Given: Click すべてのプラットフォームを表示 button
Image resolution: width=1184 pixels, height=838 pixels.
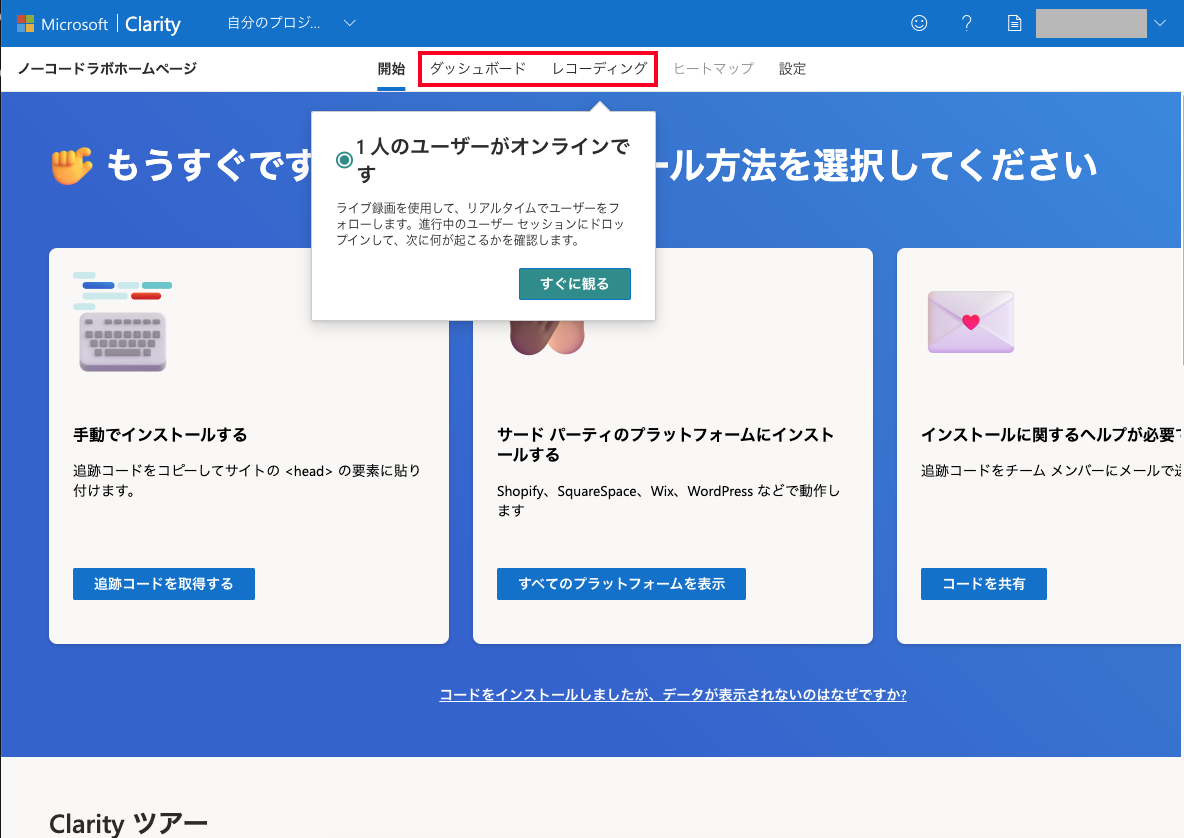Looking at the screenshot, I should 621,584.
